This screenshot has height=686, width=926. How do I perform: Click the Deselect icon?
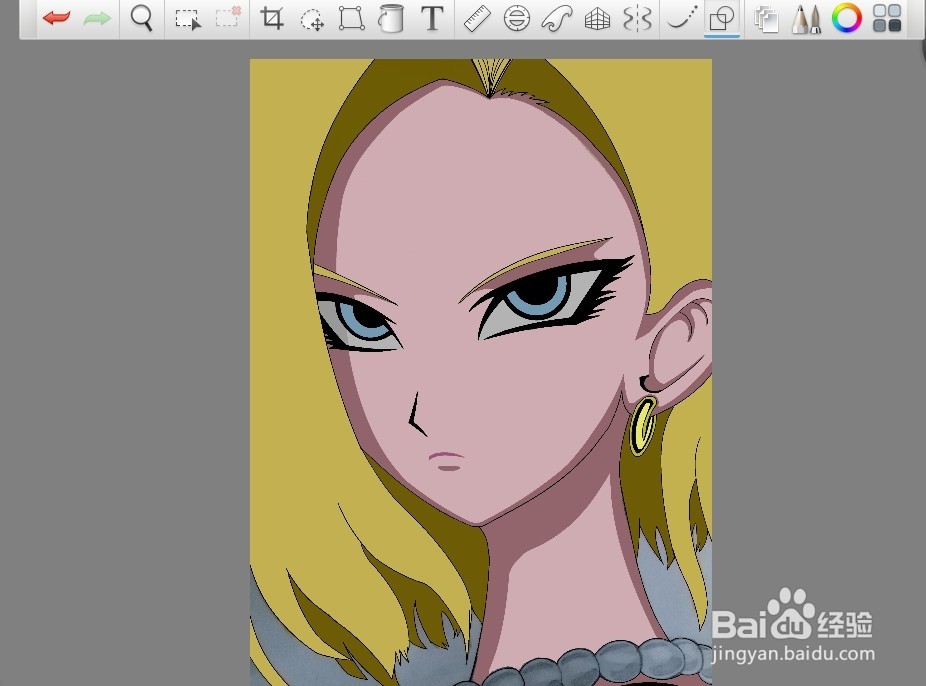(x=229, y=17)
